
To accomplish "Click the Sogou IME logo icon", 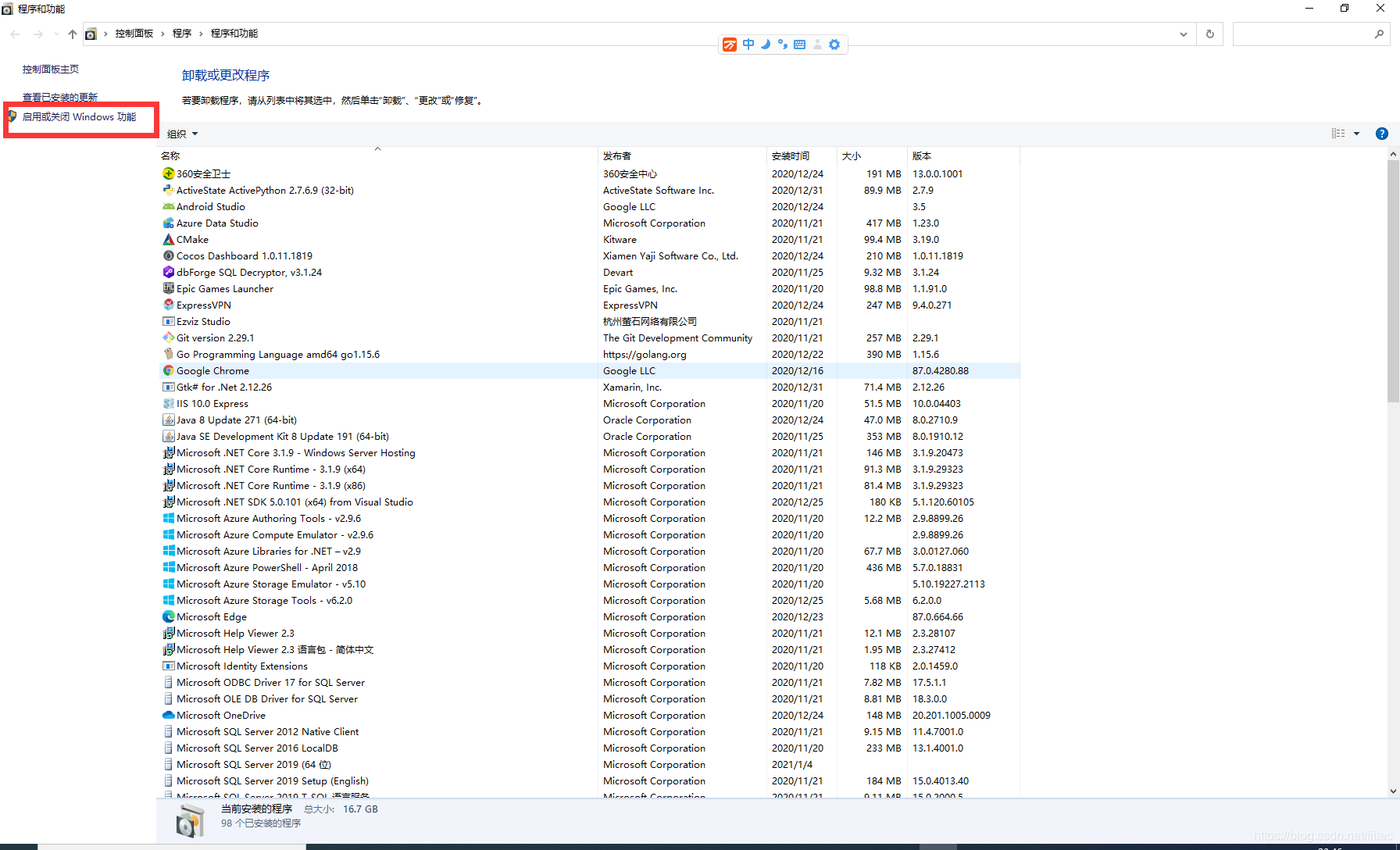I will coord(730,45).
